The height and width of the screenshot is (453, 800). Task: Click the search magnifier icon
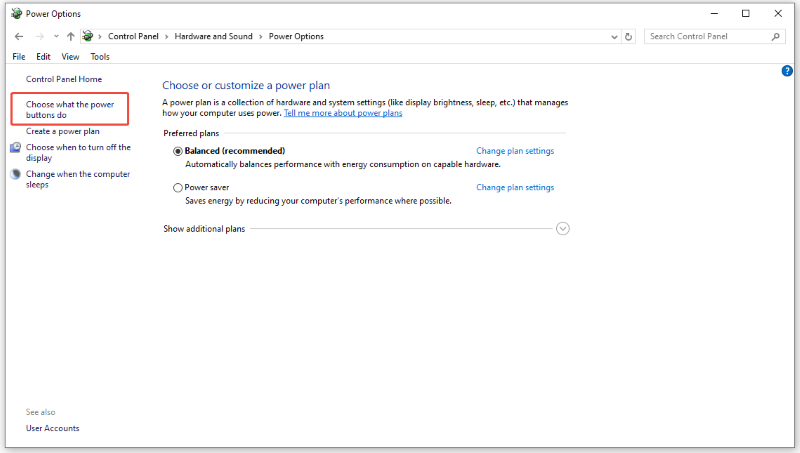776,37
